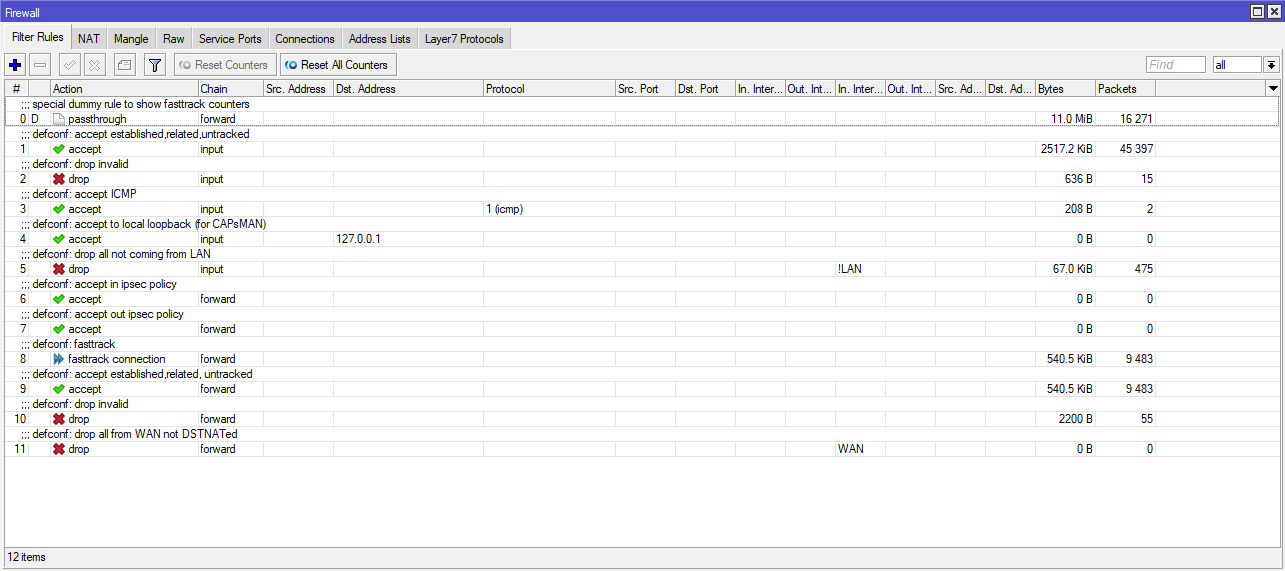Click drop icon in rule 11 WAN

[59, 449]
